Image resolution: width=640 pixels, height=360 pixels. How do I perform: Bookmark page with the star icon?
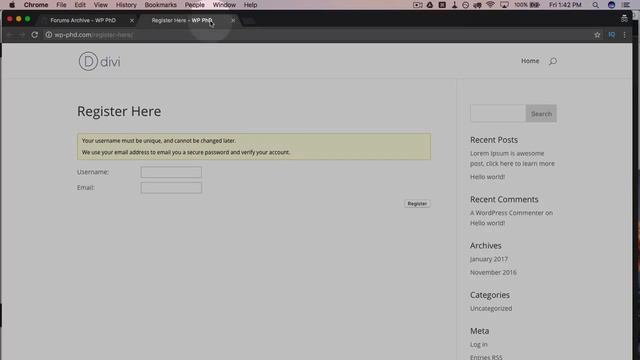597,35
